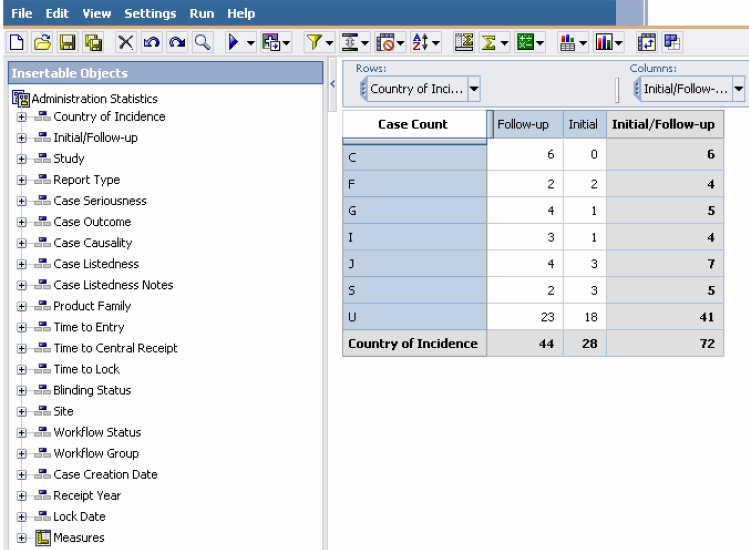749x550 pixels.
Task: Click the Save As toolbar icon
Action: tap(93, 43)
